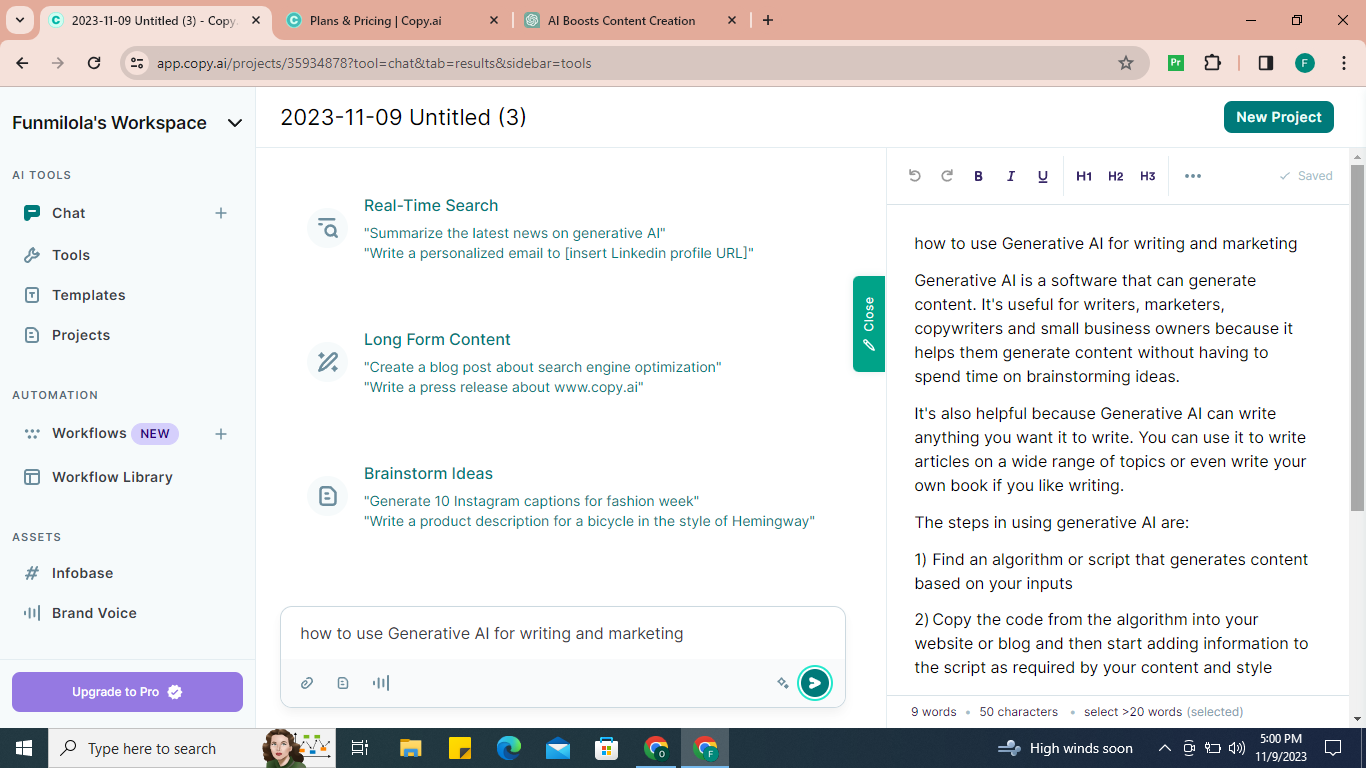Open more editor options ellipsis
Viewport: 1366px width, 768px height.
[x=1192, y=176]
